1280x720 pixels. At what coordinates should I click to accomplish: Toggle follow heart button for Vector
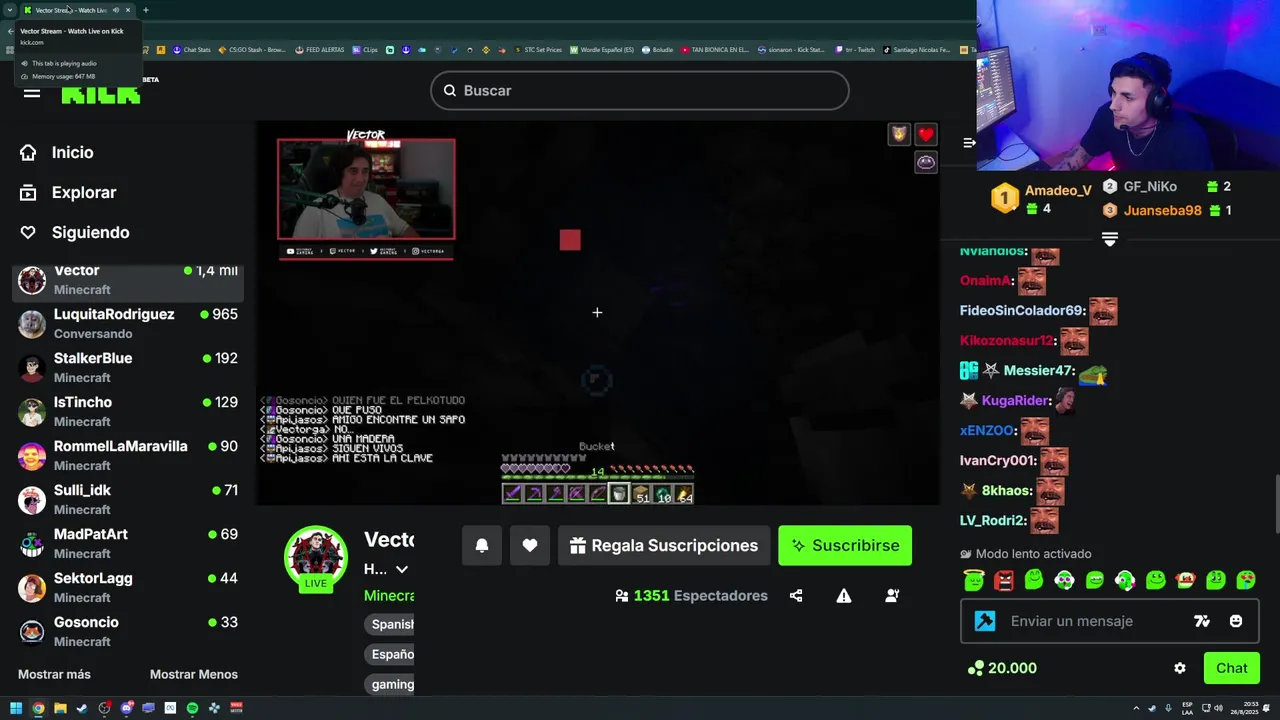(530, 545)
